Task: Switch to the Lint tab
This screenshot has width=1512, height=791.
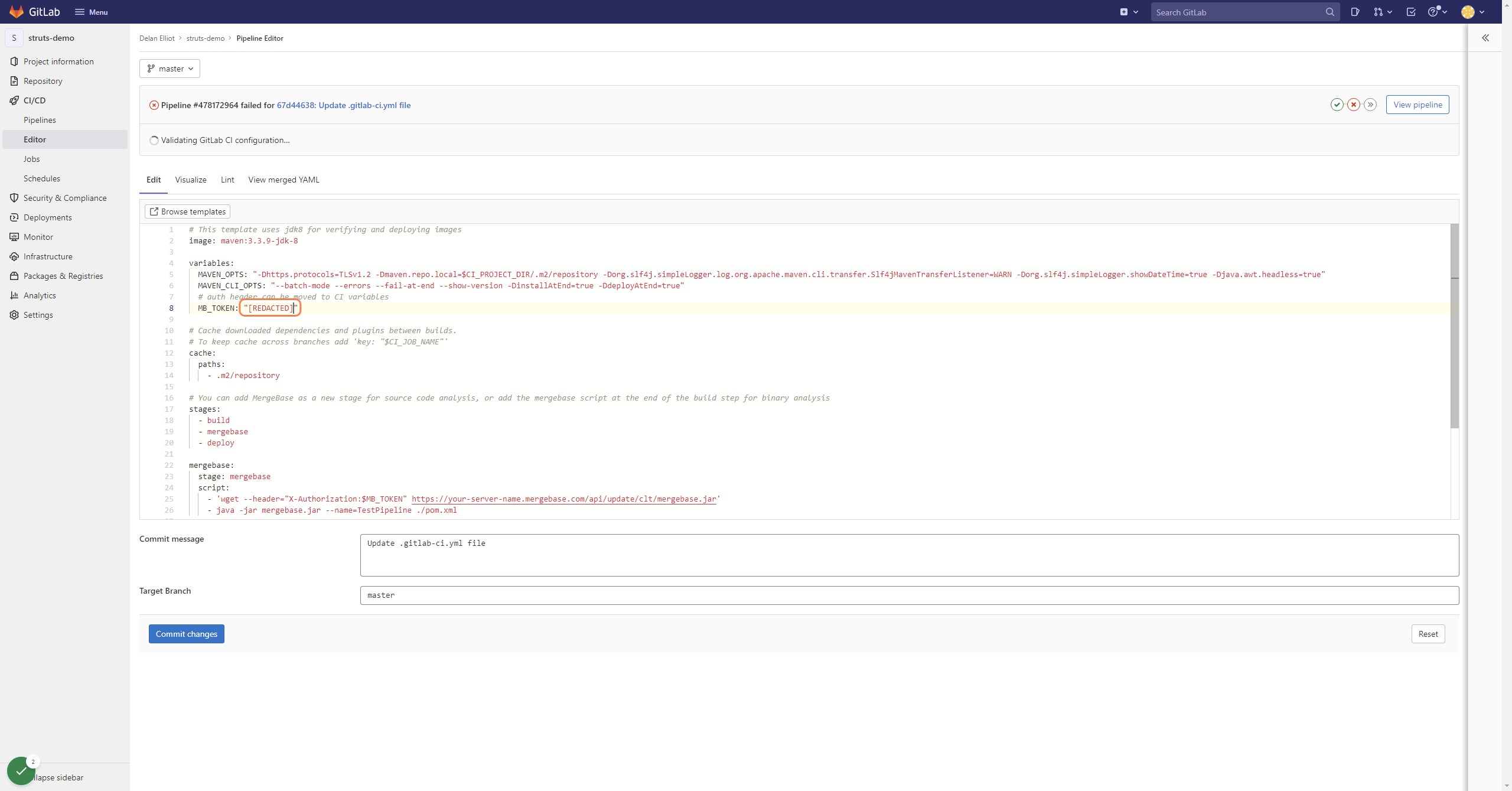Action: [227, 180]
